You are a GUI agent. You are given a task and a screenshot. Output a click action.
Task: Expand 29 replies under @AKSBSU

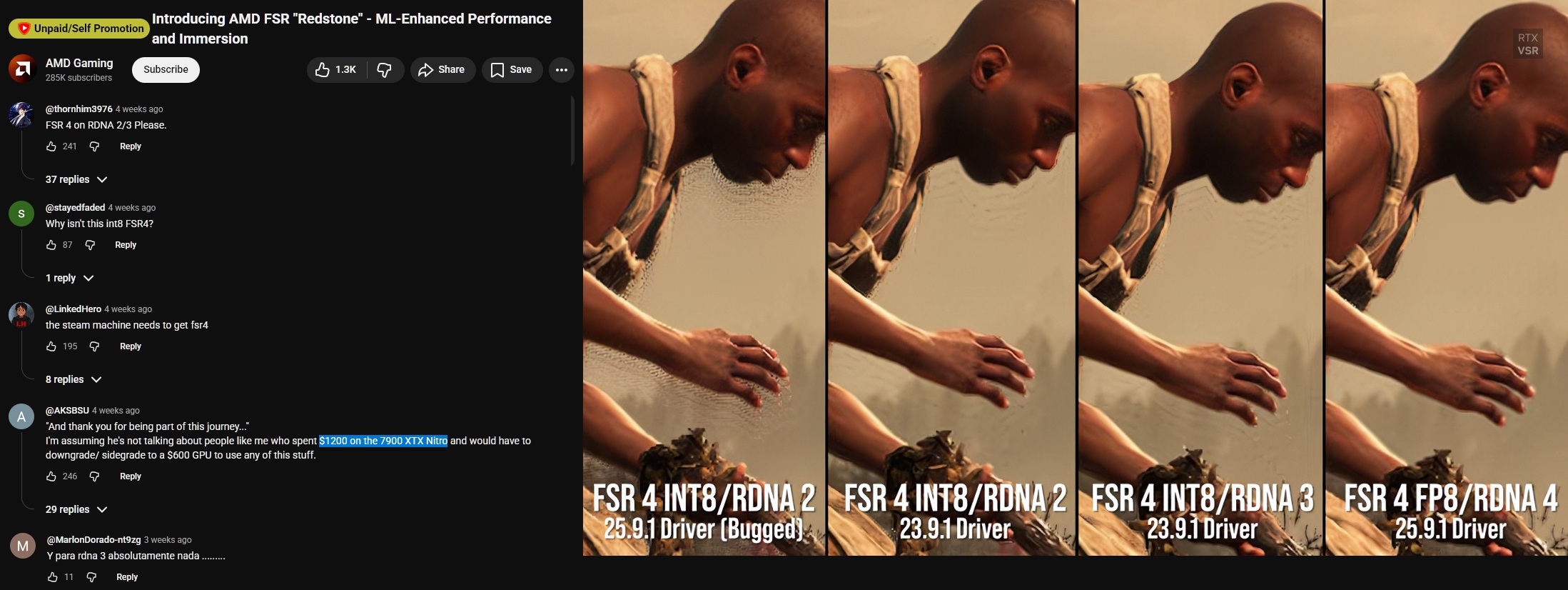pyautogui.click(x=76, y=509)
